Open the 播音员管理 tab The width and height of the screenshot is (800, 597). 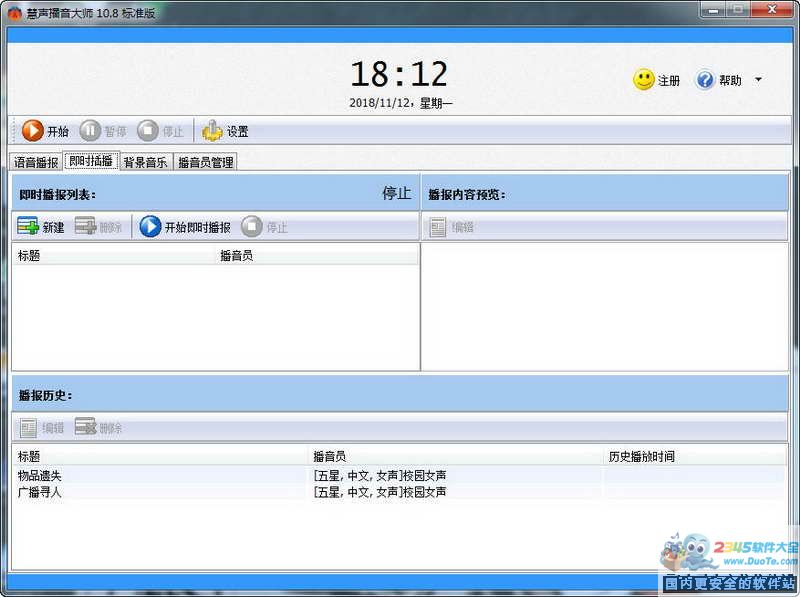(x=206, y=162)
